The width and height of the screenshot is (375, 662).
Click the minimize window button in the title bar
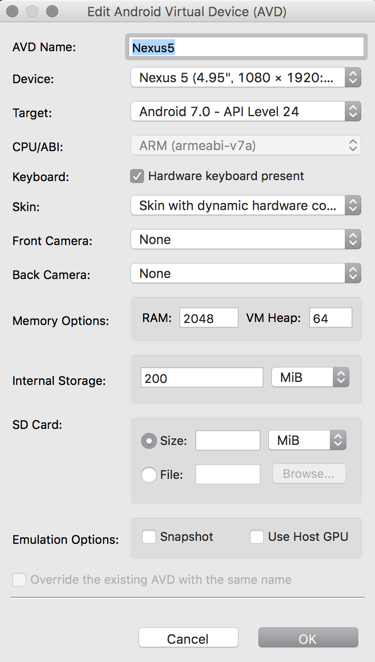32,11
